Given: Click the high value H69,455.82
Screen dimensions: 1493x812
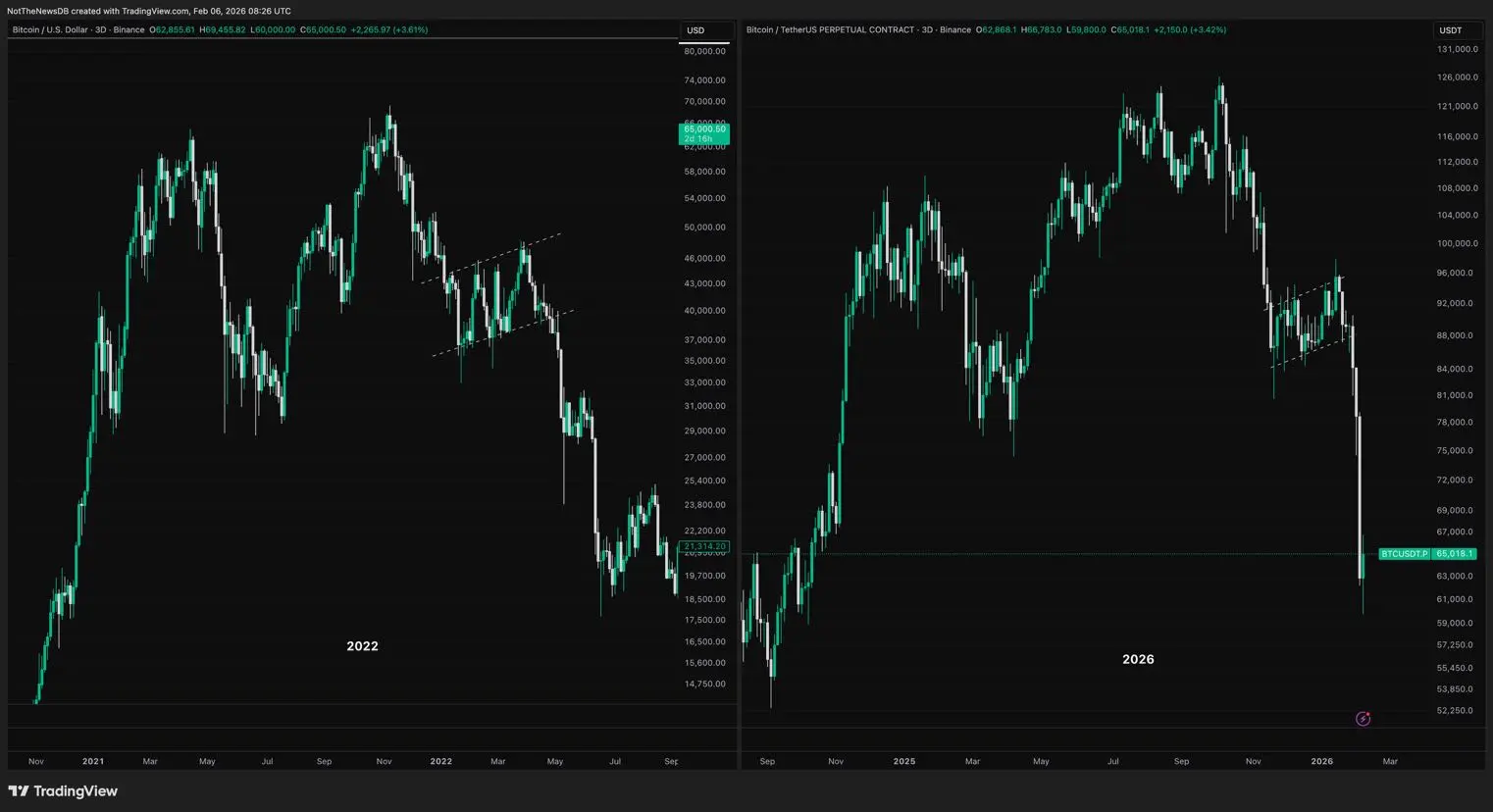Looking at the screenshot, I should point(223,29).
